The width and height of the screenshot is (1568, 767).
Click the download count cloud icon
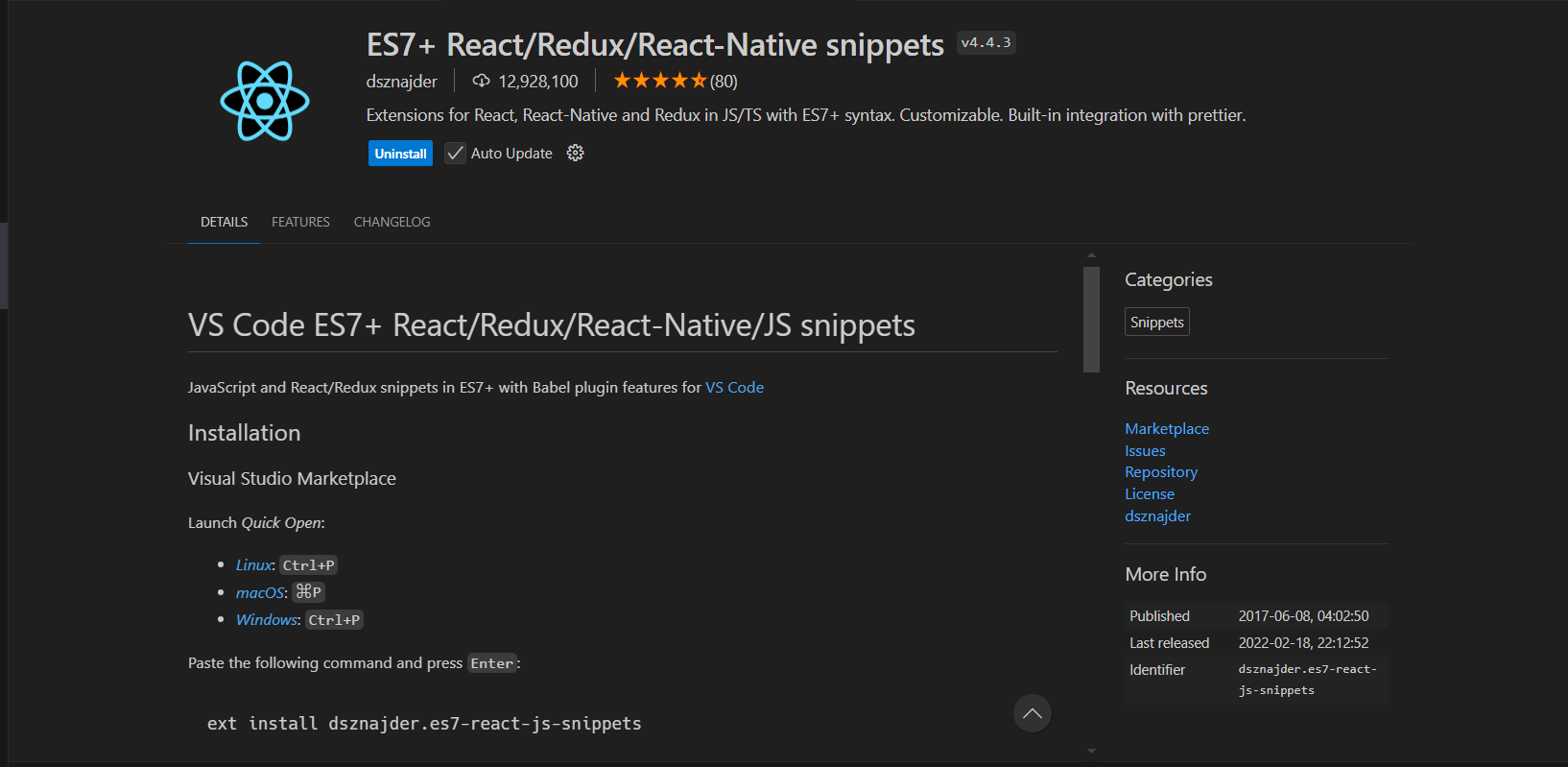tap(482, 81)
